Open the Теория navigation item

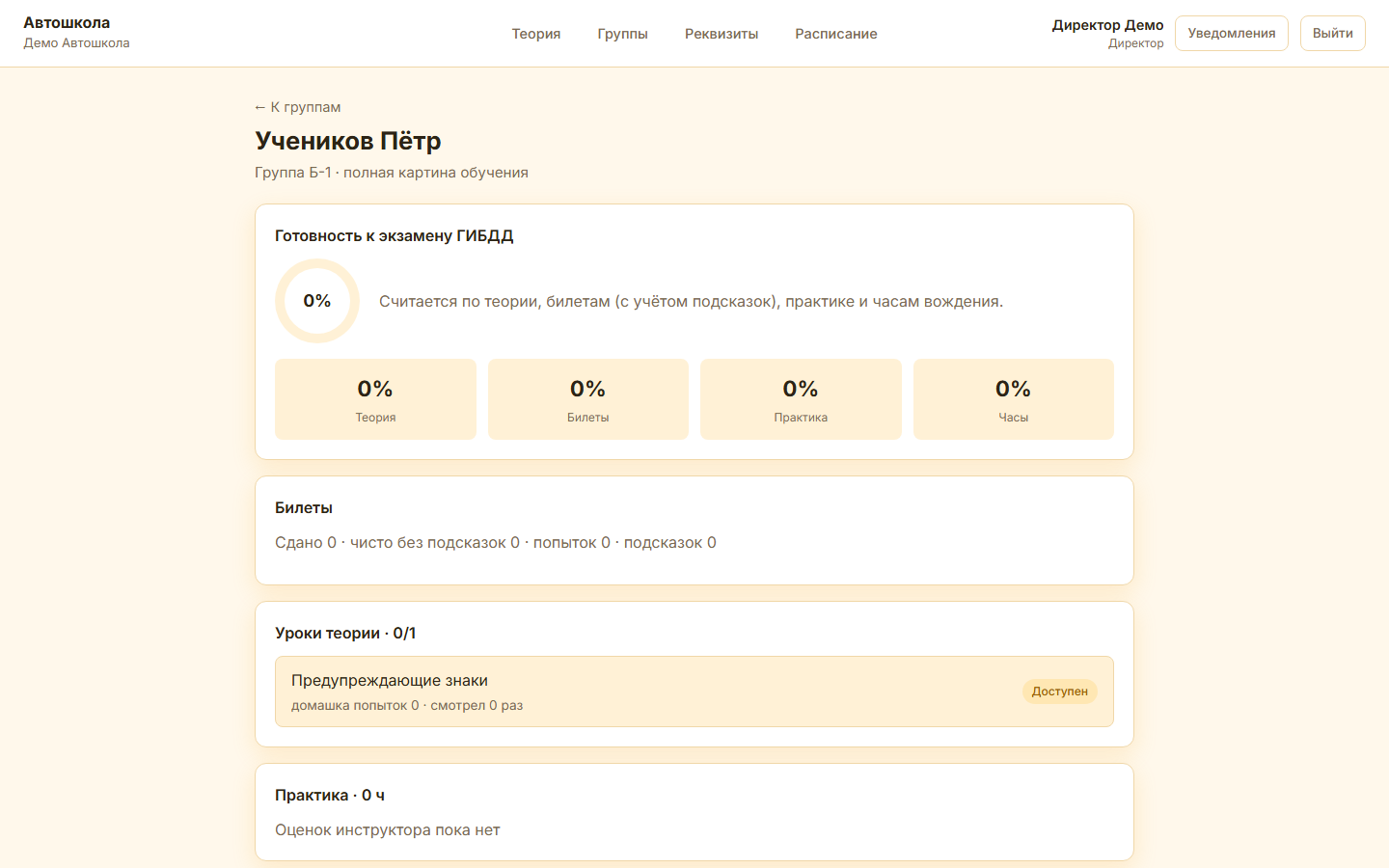(x=536, y=34)
